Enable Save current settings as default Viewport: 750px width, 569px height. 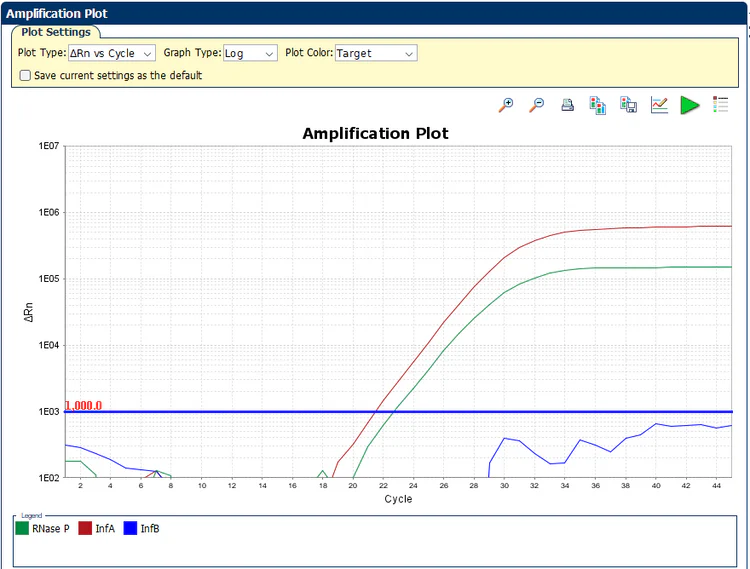[x=25, y=75]
